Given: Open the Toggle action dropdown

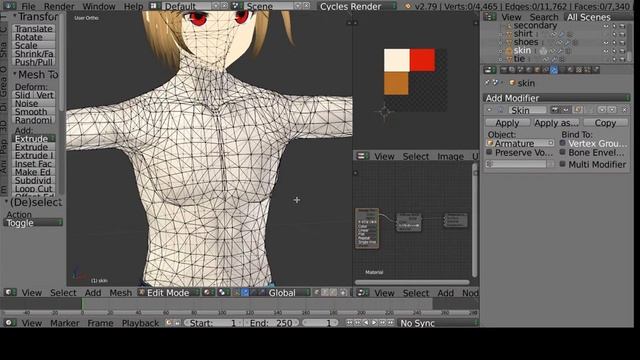Looking at the screenshot, I should point(33,223).
